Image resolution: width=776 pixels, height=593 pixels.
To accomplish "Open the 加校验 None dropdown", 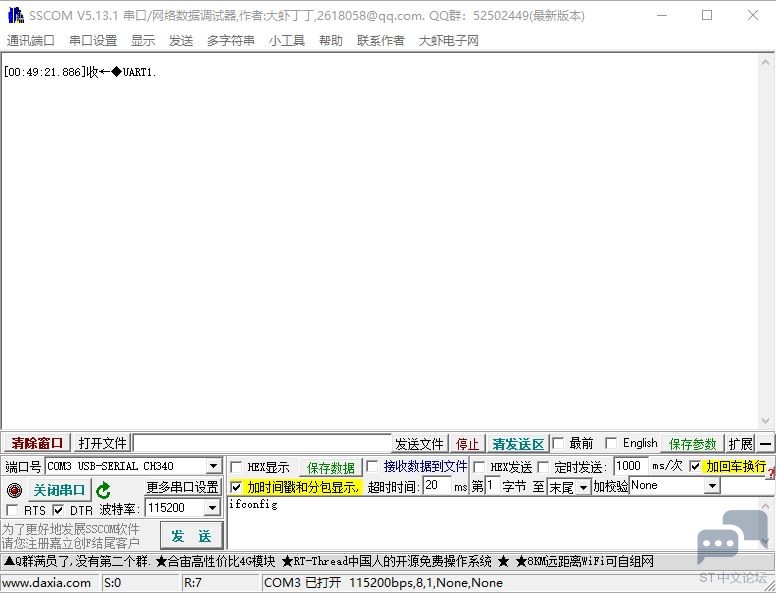I will [x=712, y=486].
